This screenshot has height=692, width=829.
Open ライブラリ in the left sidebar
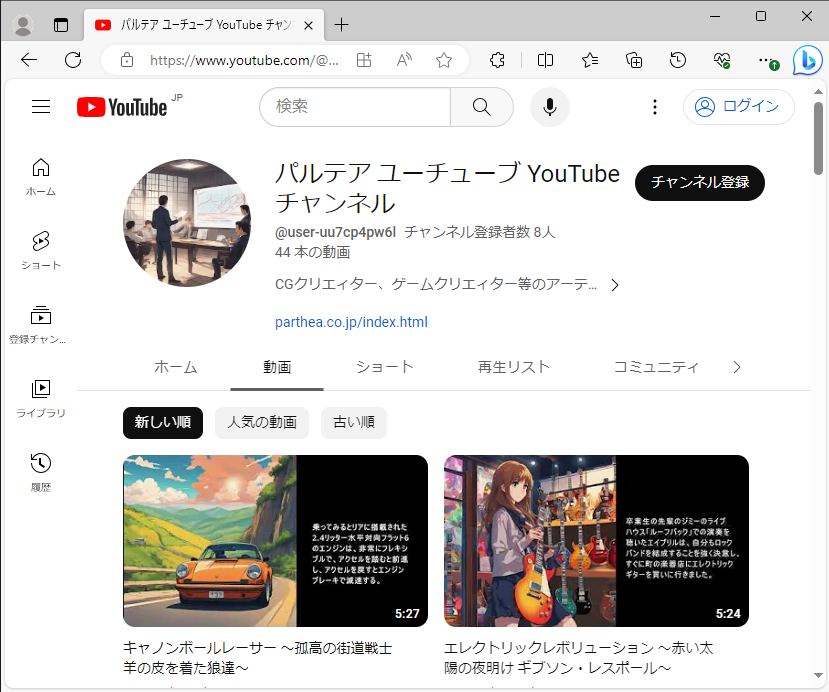click(x=41, y=399)
